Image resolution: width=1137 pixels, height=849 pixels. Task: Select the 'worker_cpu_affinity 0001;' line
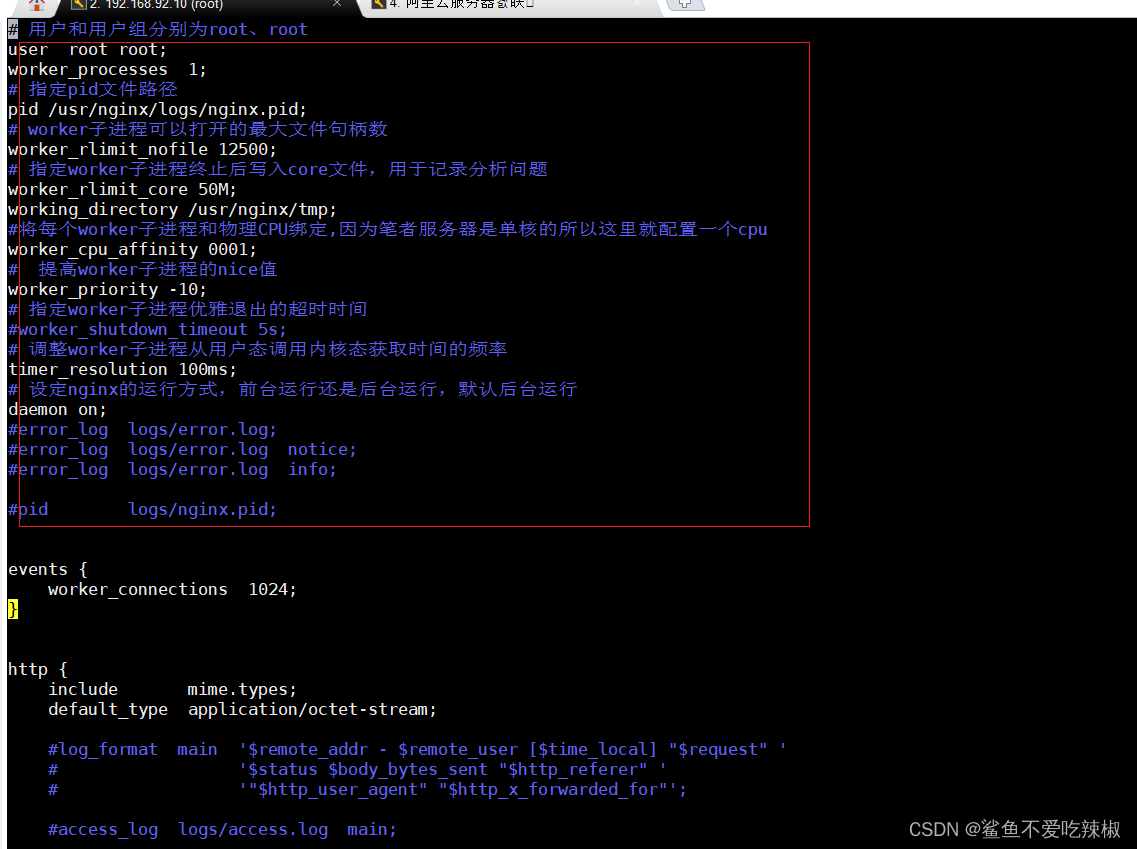[132, 250]
